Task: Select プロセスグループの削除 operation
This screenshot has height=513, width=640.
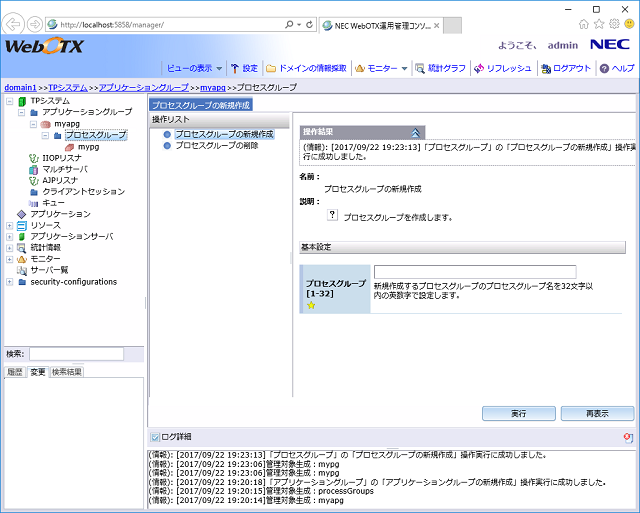Action: 216,145
